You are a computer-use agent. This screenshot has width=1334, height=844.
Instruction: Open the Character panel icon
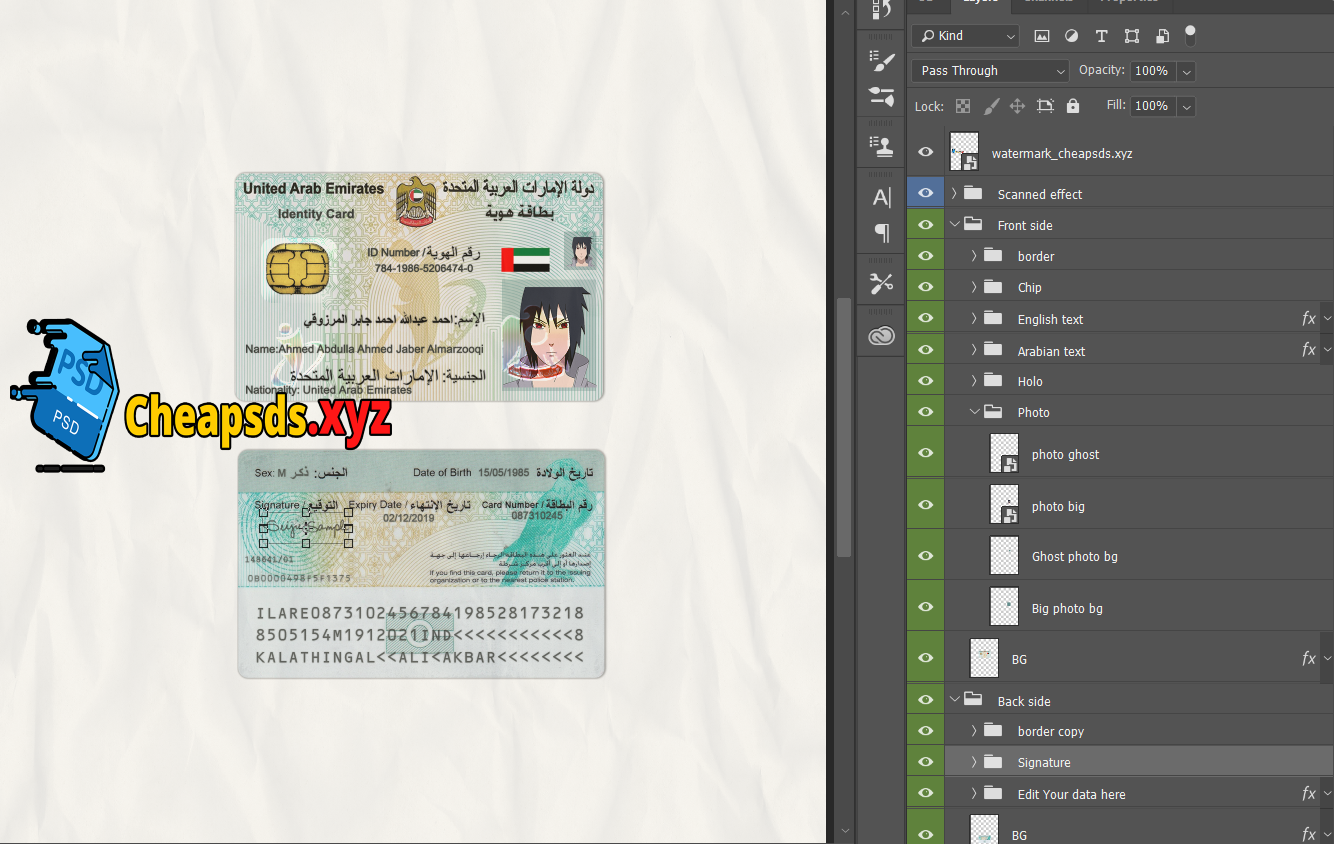pos(881,197)
